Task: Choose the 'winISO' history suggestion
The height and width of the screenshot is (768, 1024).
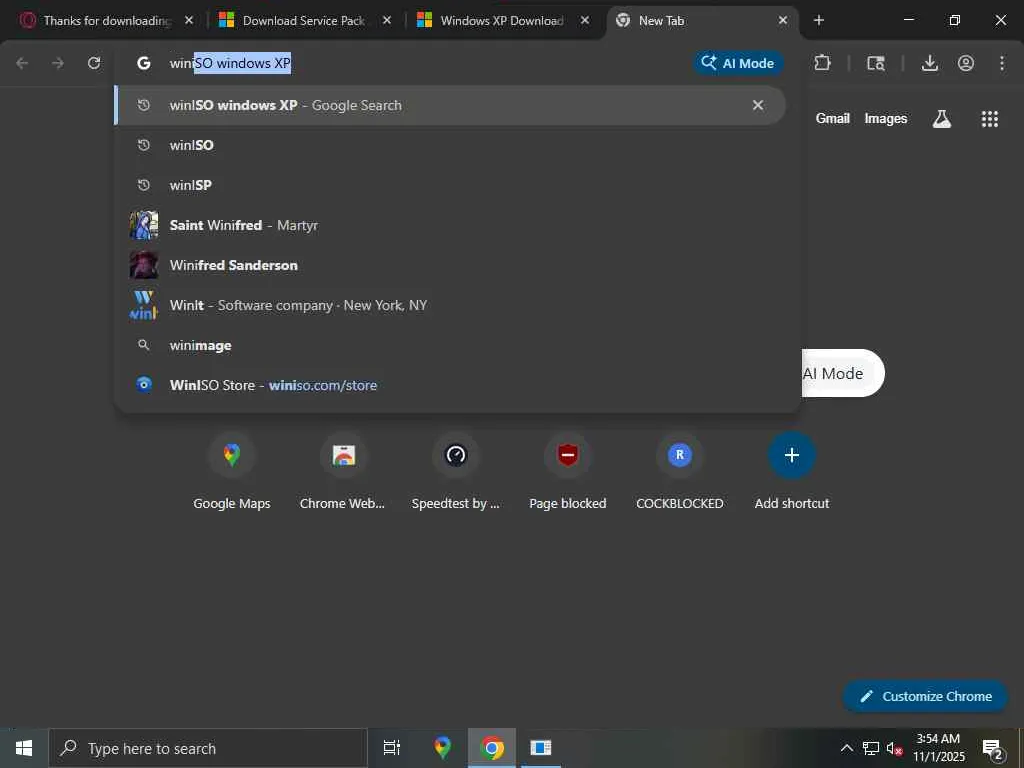Action: pos(450,145)
